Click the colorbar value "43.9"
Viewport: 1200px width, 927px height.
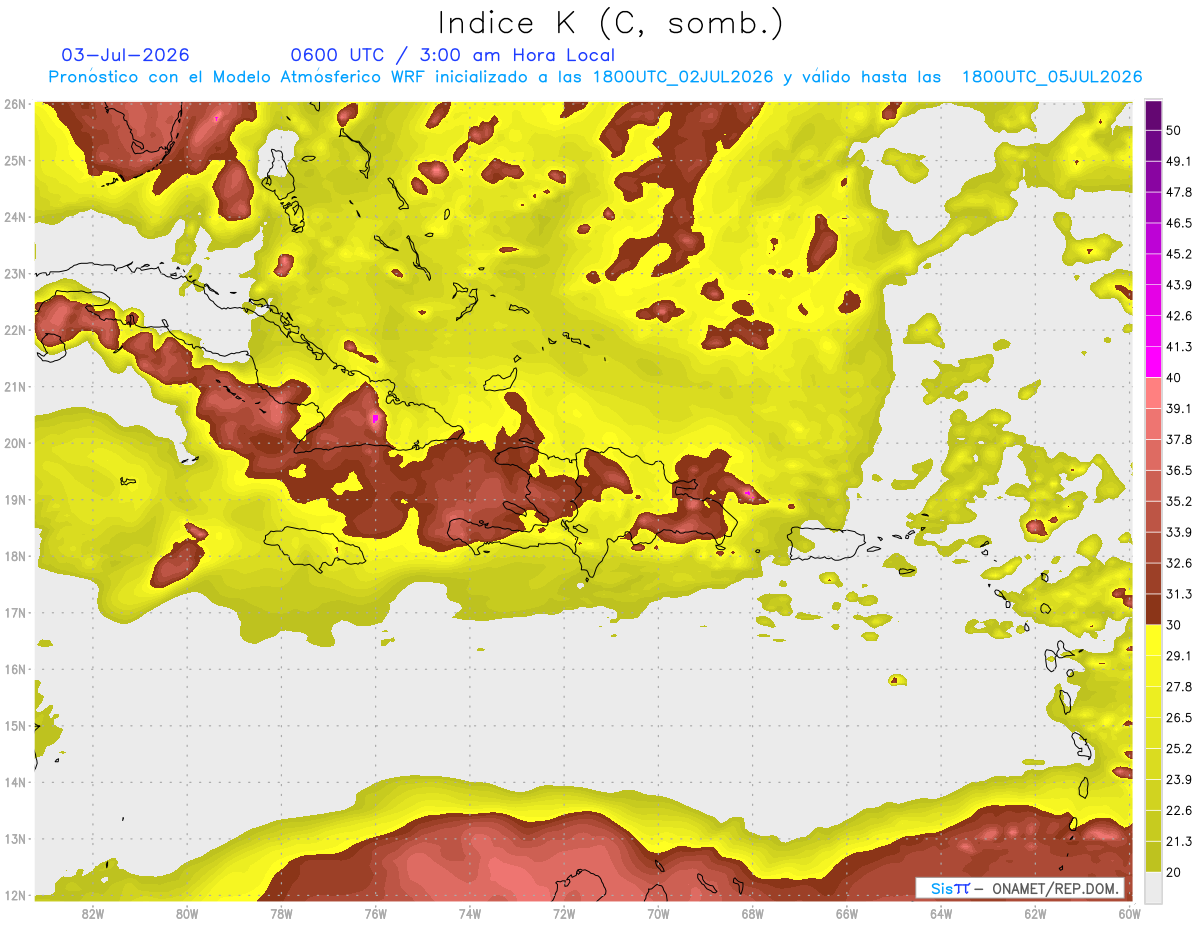(1180, 285)
